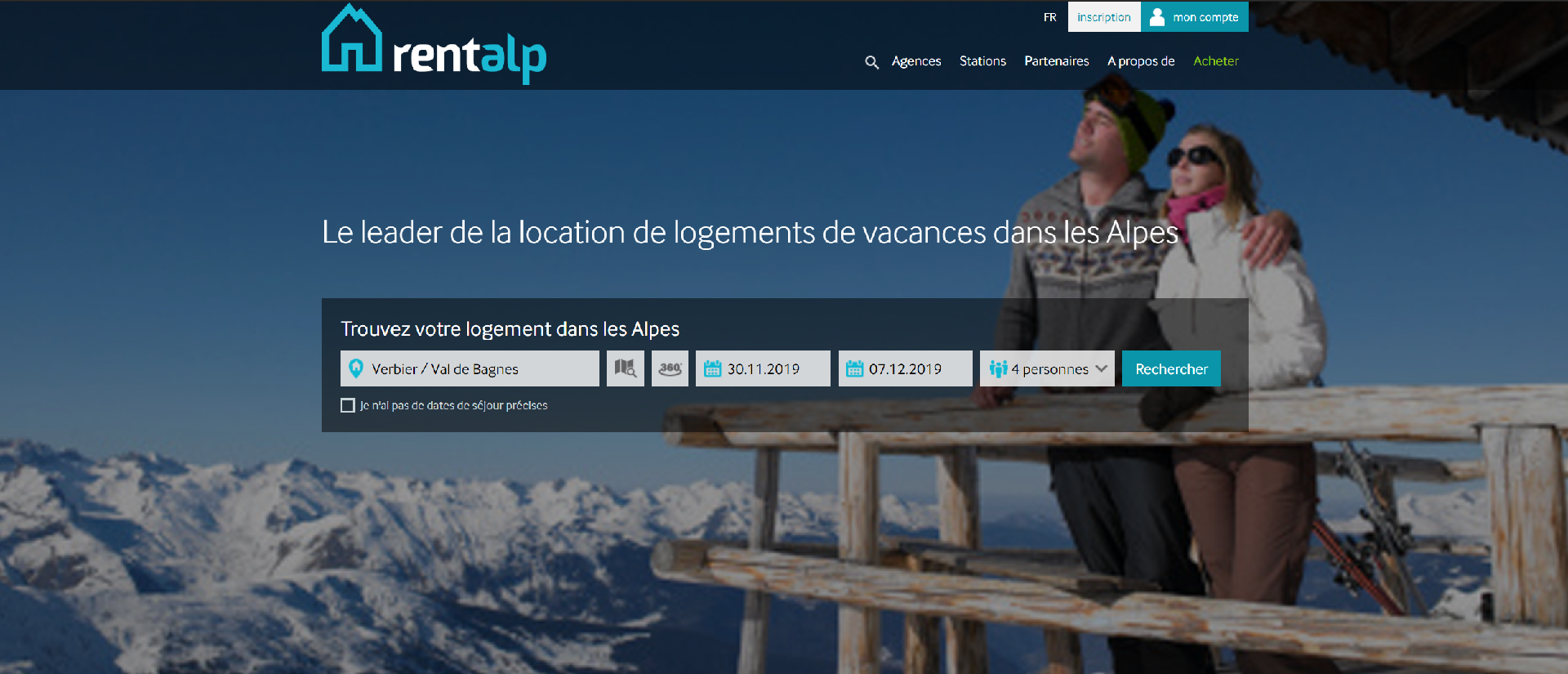1568x674 pixels.
Task: Click the arrival date calendar icon
Action: (x=712, y=369)
